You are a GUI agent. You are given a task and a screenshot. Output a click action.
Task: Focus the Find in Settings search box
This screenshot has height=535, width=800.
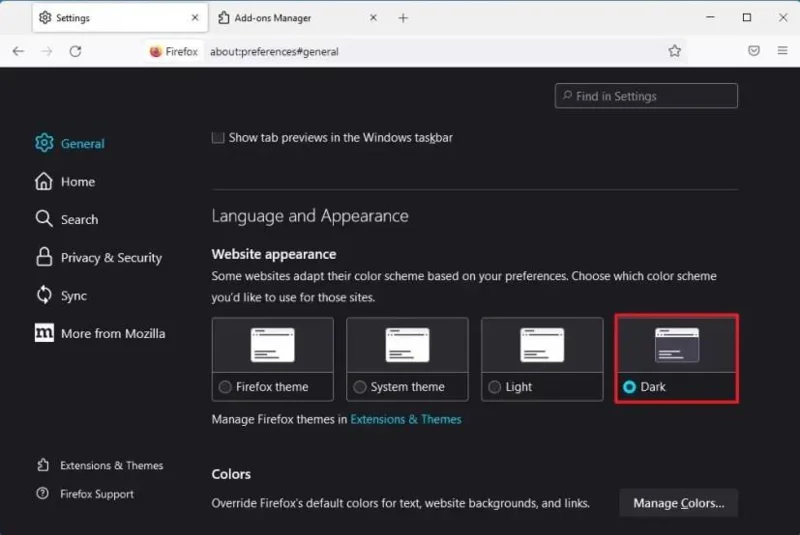coord(646,96)
